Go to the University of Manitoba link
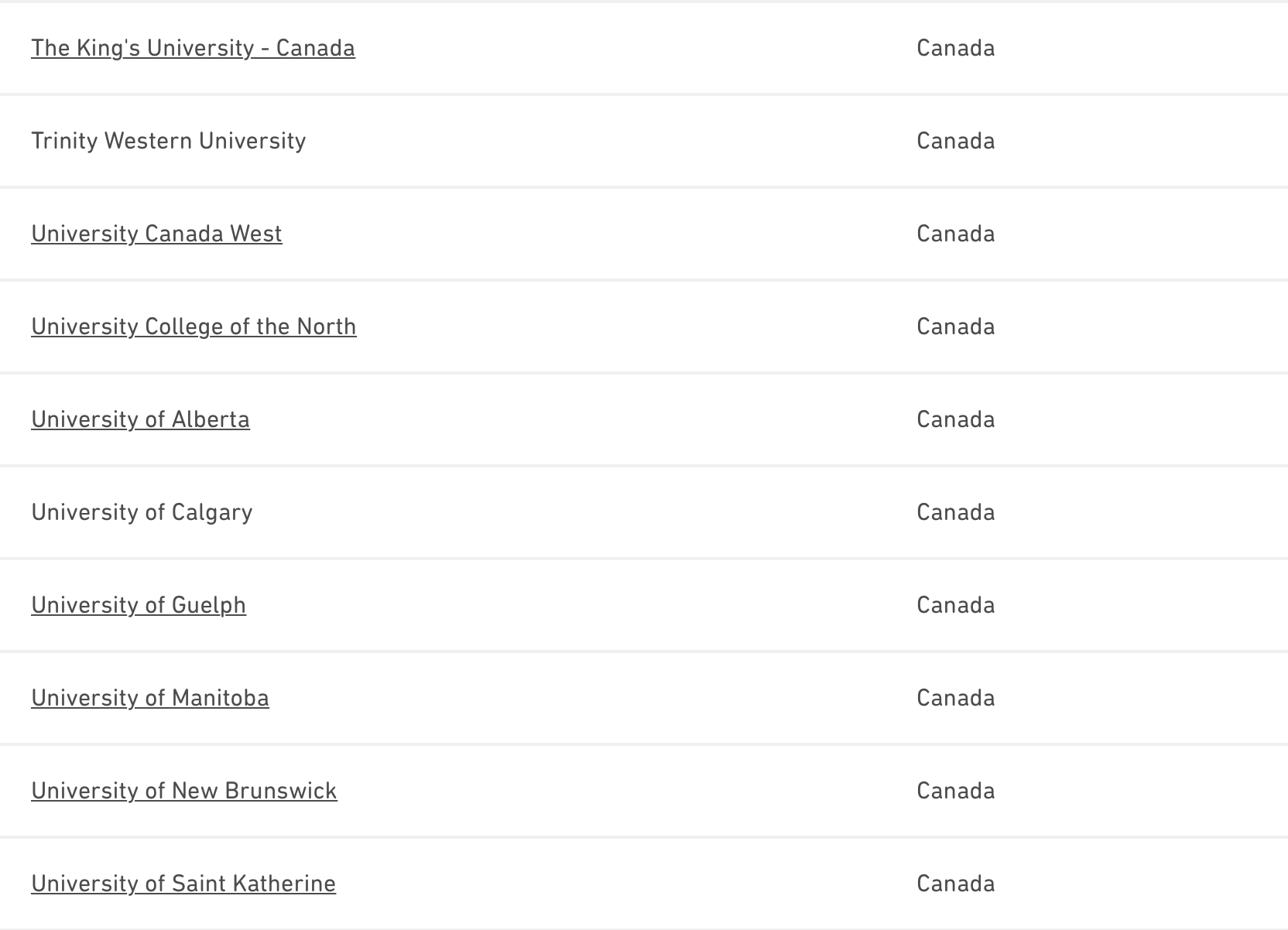1288x930 pixels. tap(150, 698)
